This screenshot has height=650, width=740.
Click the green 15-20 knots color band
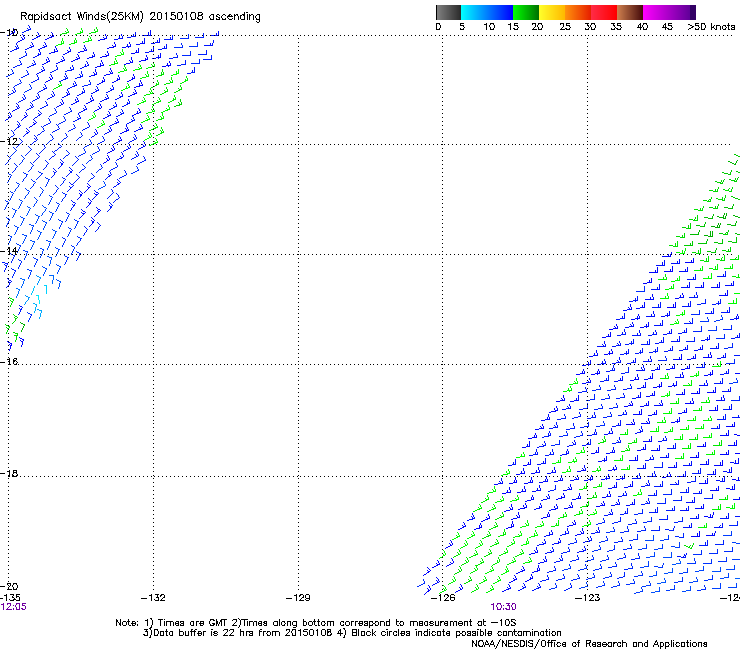[x=526, y=12]
